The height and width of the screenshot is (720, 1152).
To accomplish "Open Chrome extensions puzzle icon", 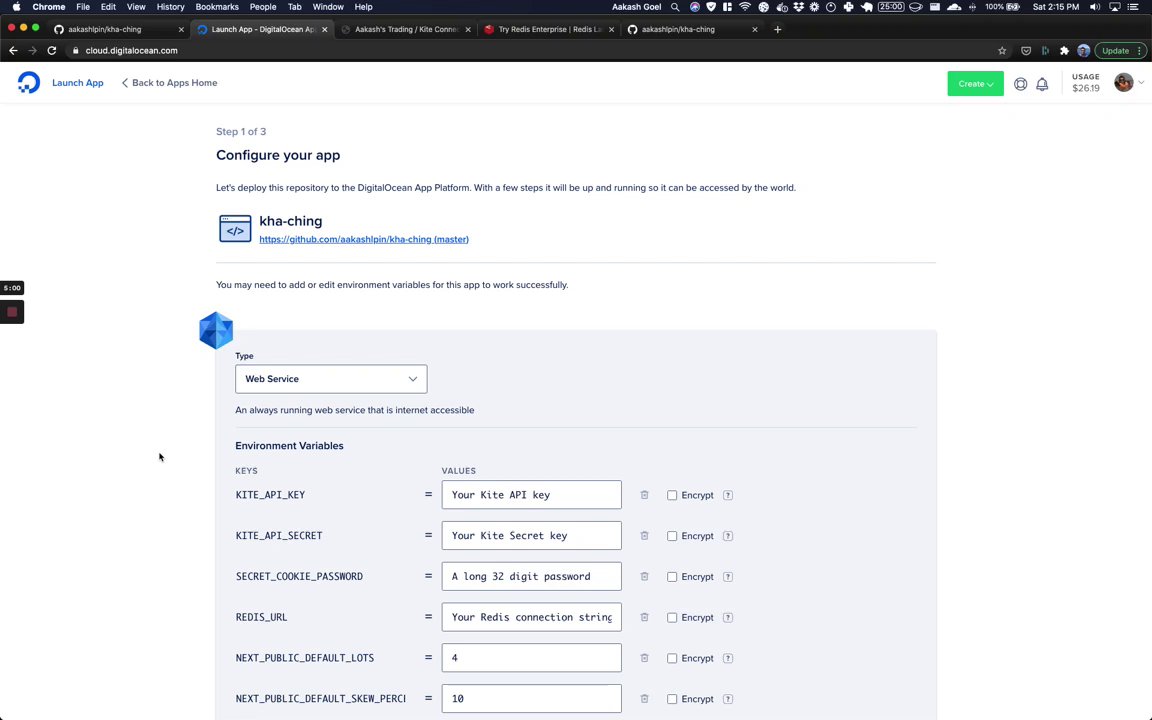I will point(1064,51).
